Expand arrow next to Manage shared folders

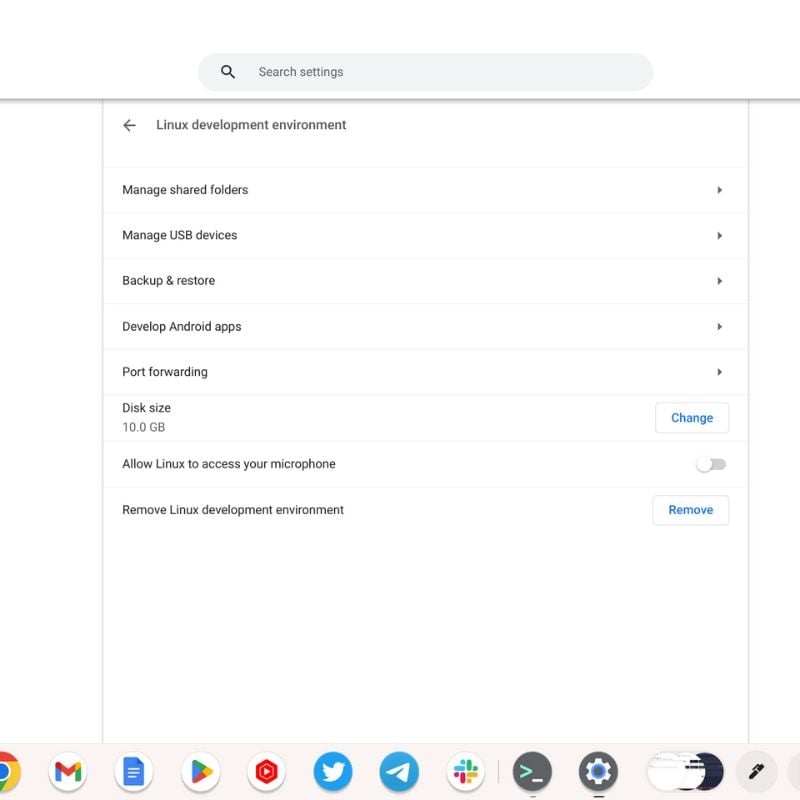[x=719, y=190]
